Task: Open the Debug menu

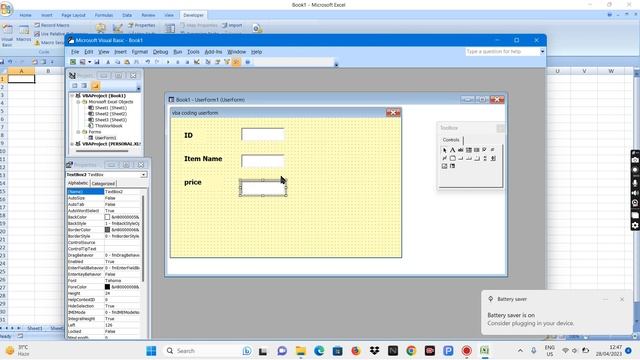Action: pos(160,52)
